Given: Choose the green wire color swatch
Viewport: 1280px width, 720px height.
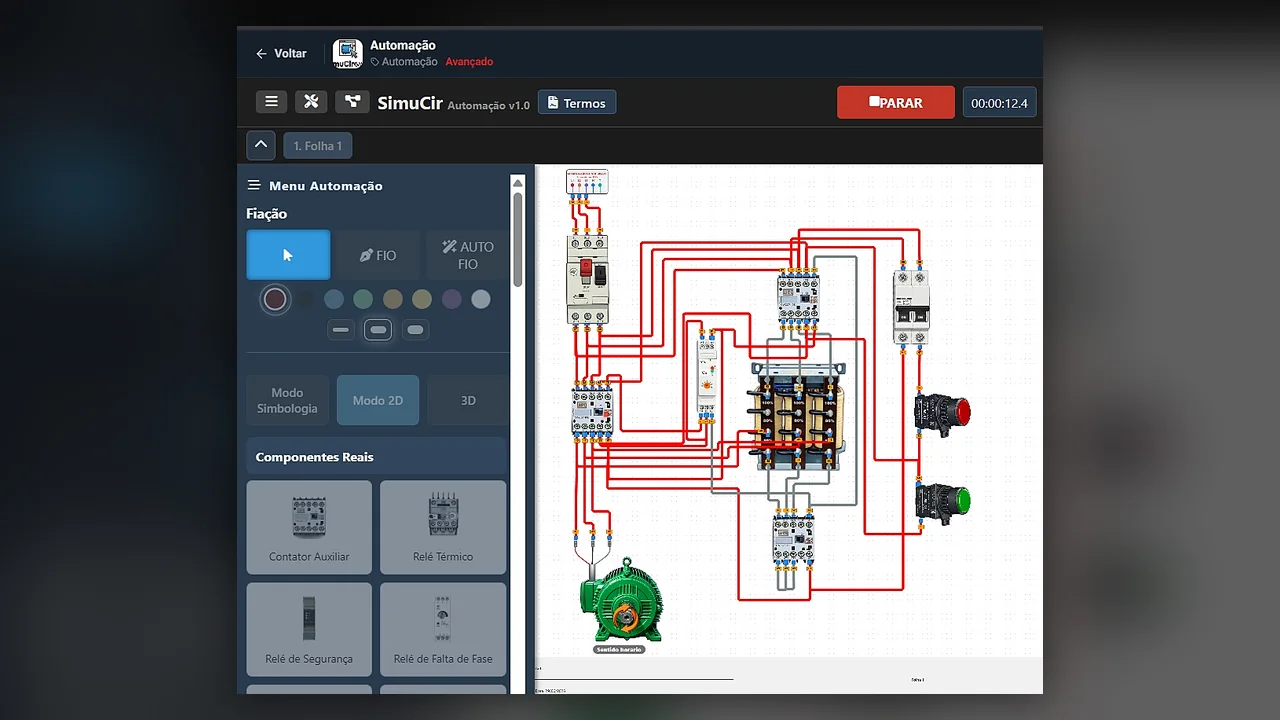Looking at the screenshot, I should 363,299.
